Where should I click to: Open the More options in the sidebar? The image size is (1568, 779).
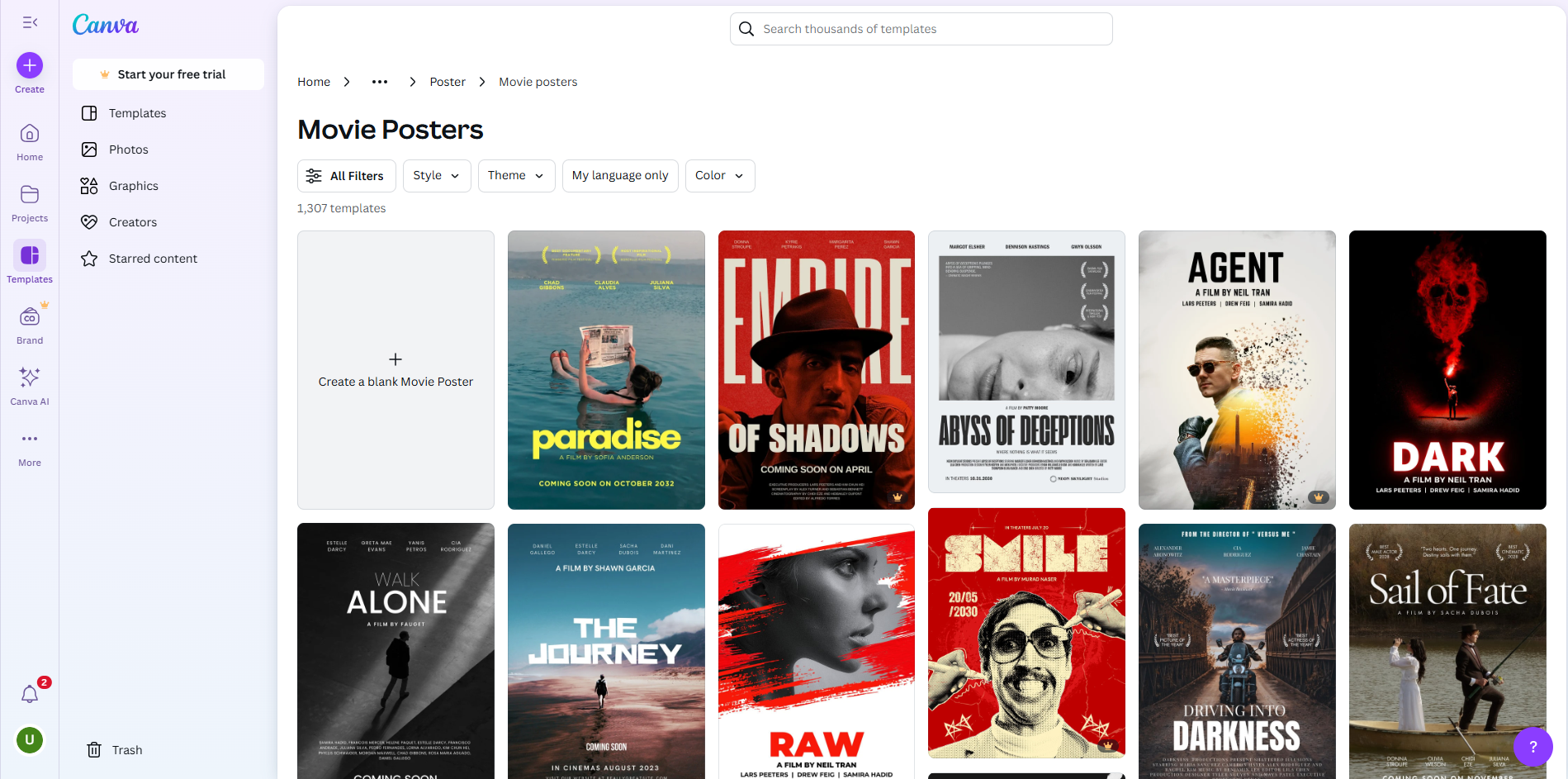pos(29,446)
